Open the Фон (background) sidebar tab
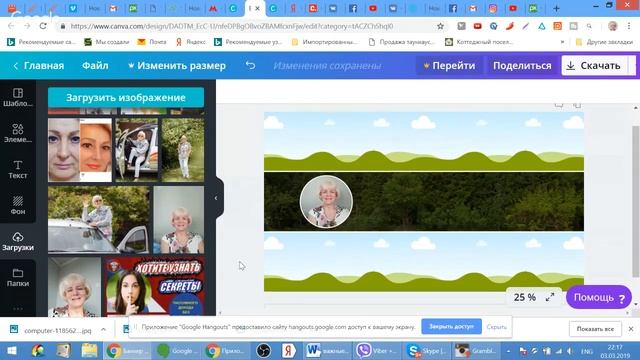Viewport: 640px width, 360px height. [18, 205]
